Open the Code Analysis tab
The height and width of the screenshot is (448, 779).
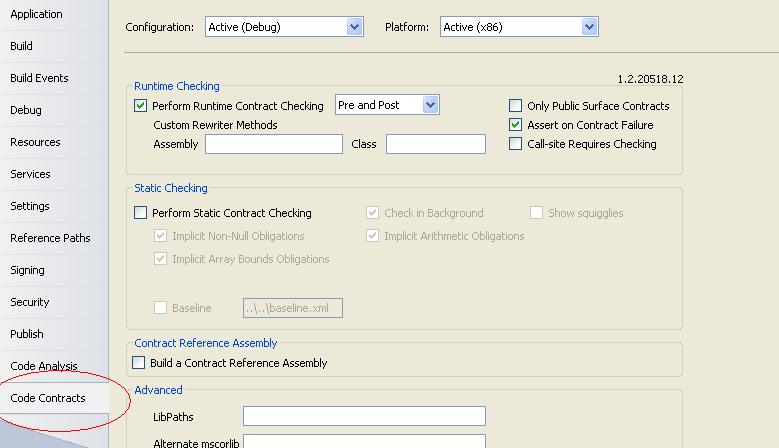point(43,366)
